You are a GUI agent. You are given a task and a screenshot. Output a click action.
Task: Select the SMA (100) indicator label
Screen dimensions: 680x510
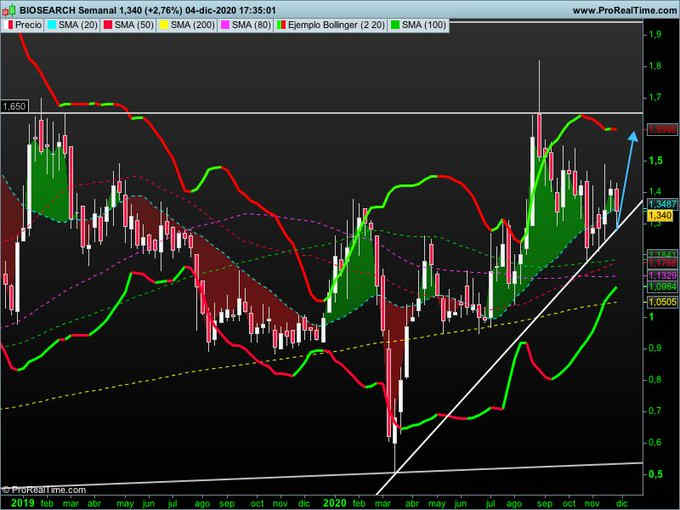[x=424, y=25]
